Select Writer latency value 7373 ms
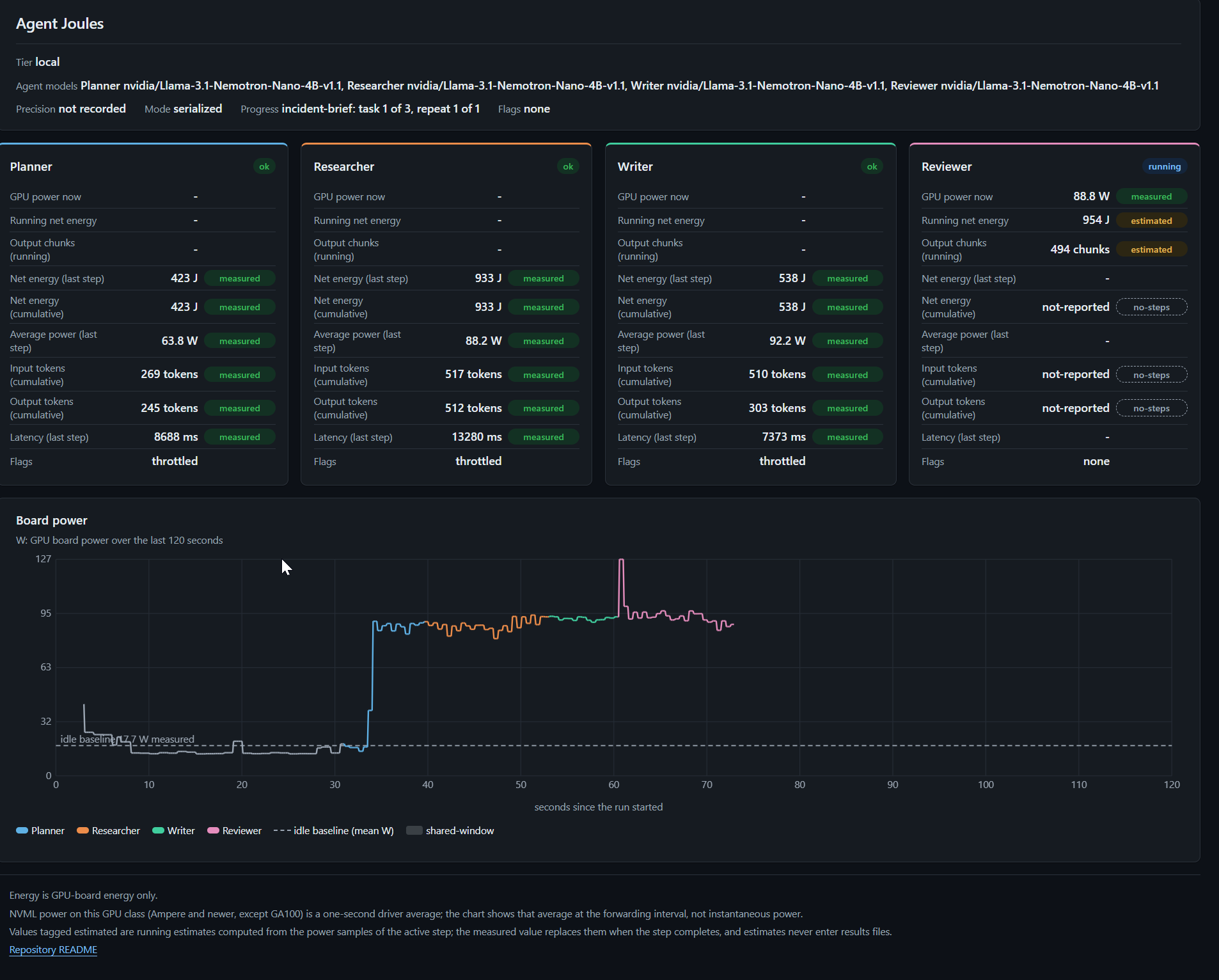This screenshot has width=1219, height=980. 783,437
